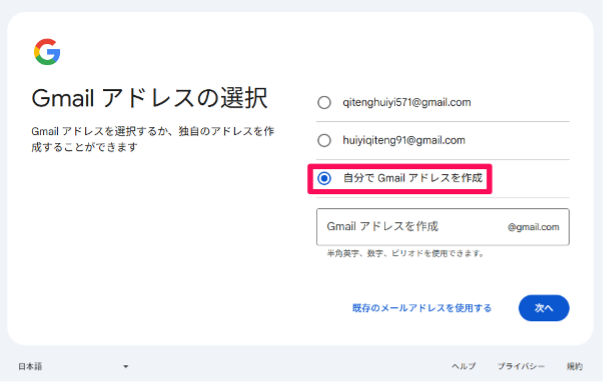Click the 次へ button
This screenshot has width=604, height=382.
coord(544,308)
